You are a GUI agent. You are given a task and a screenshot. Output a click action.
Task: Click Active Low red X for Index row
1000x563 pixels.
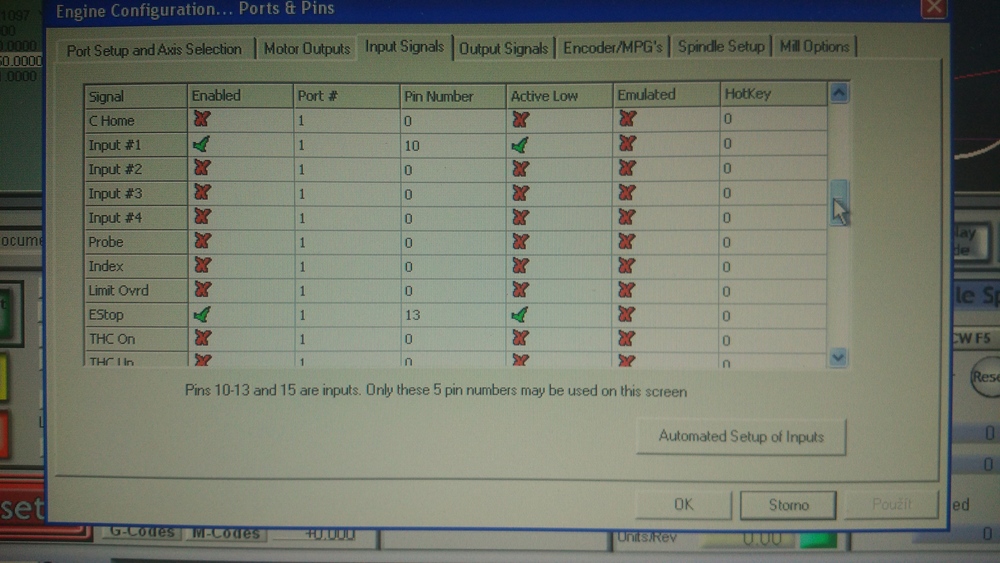pos(519,266)
